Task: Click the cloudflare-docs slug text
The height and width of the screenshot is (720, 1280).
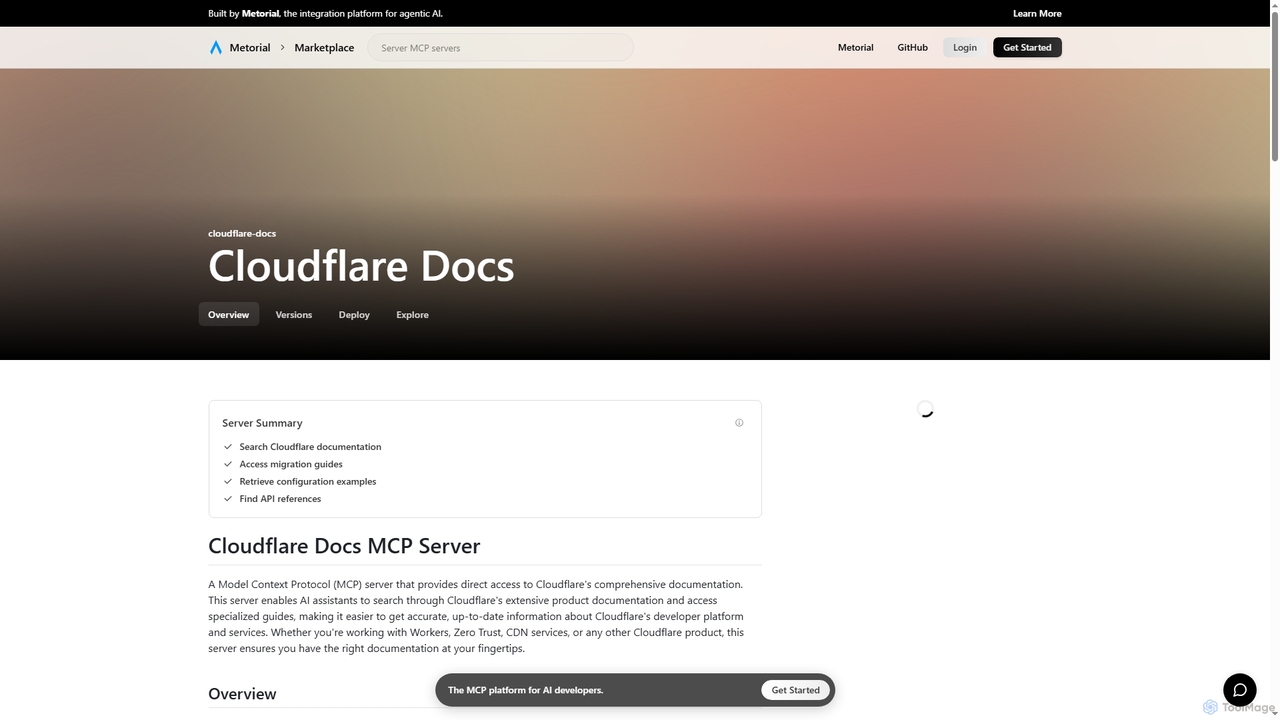Action: pyautogui.click(x=242, y=234)
